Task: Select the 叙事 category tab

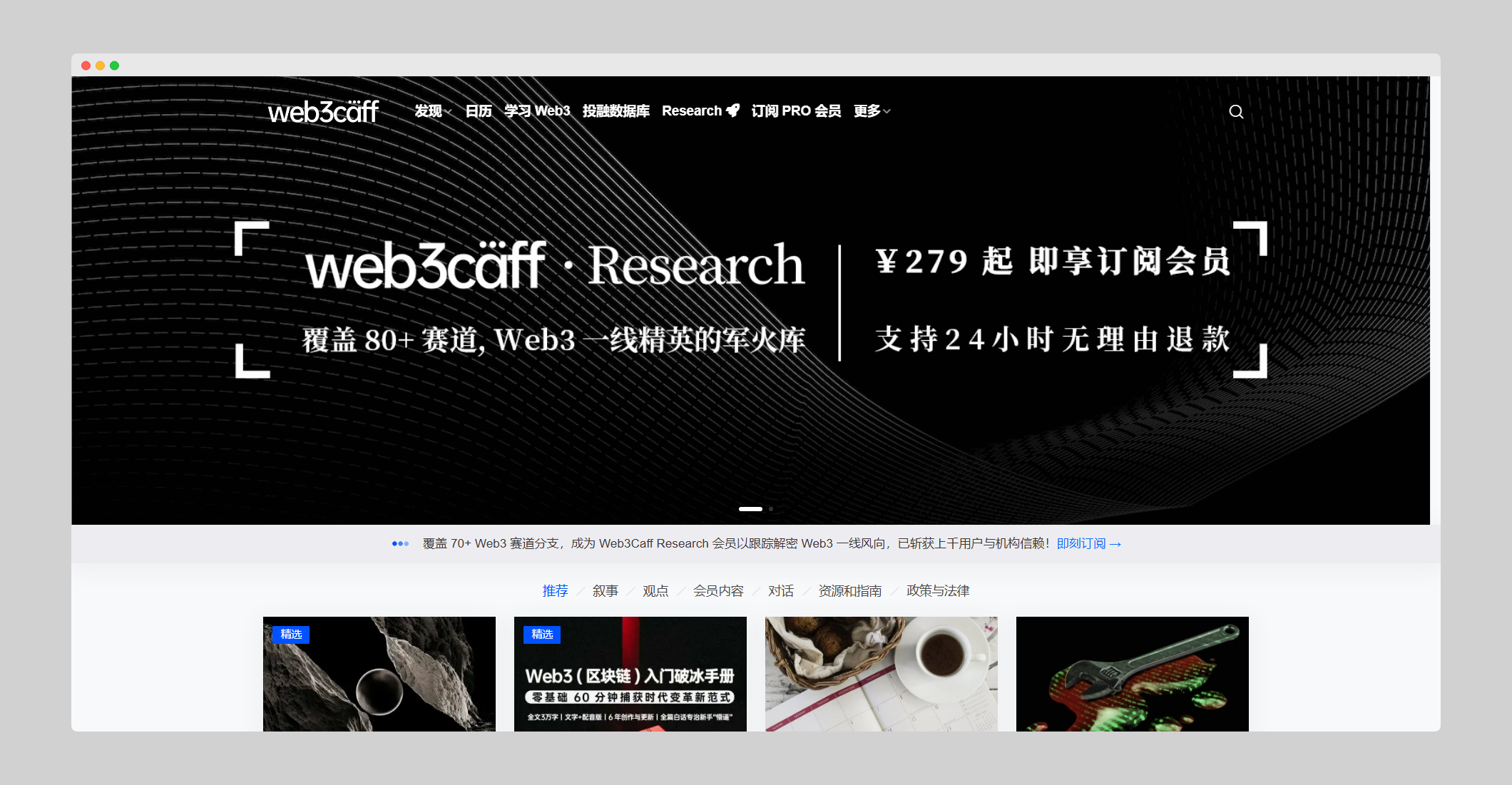Action: [606, 591]
